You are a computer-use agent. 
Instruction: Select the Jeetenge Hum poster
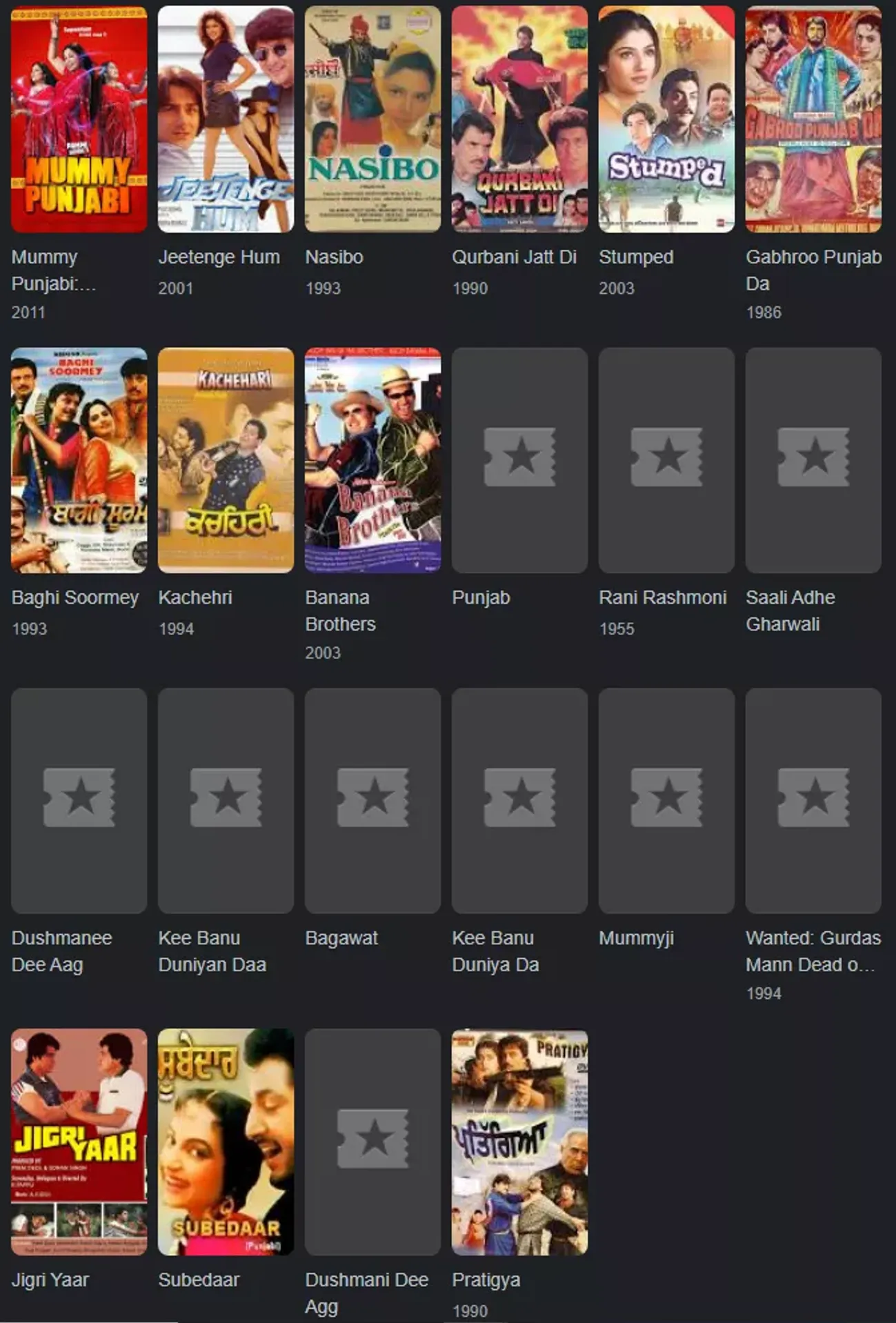pyautogui.click(x=226, y=119)
